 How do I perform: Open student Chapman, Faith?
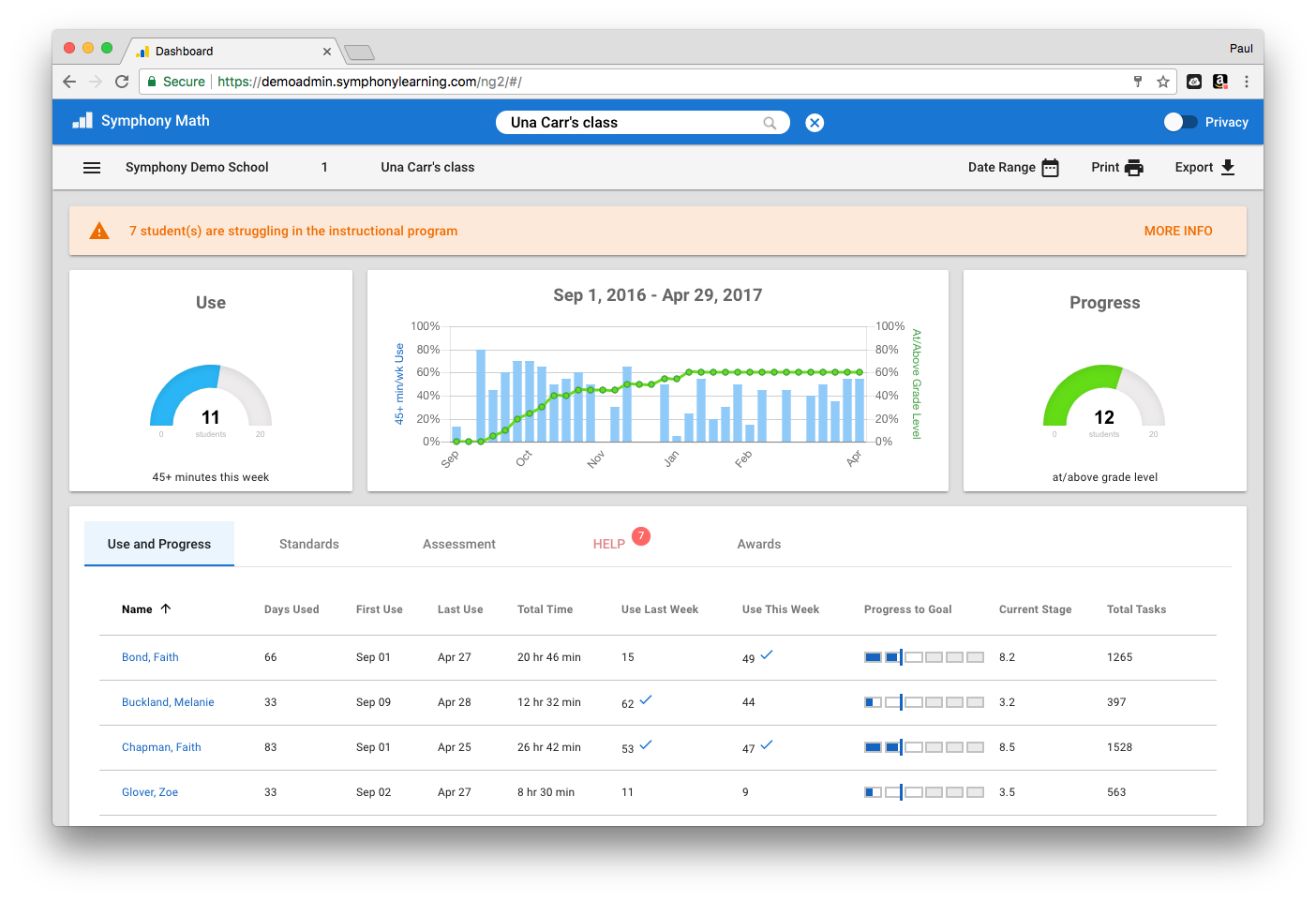tap(161, 747)
